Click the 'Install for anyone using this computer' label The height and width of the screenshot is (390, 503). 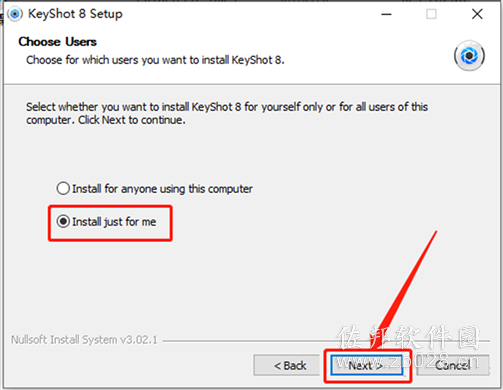162,189
